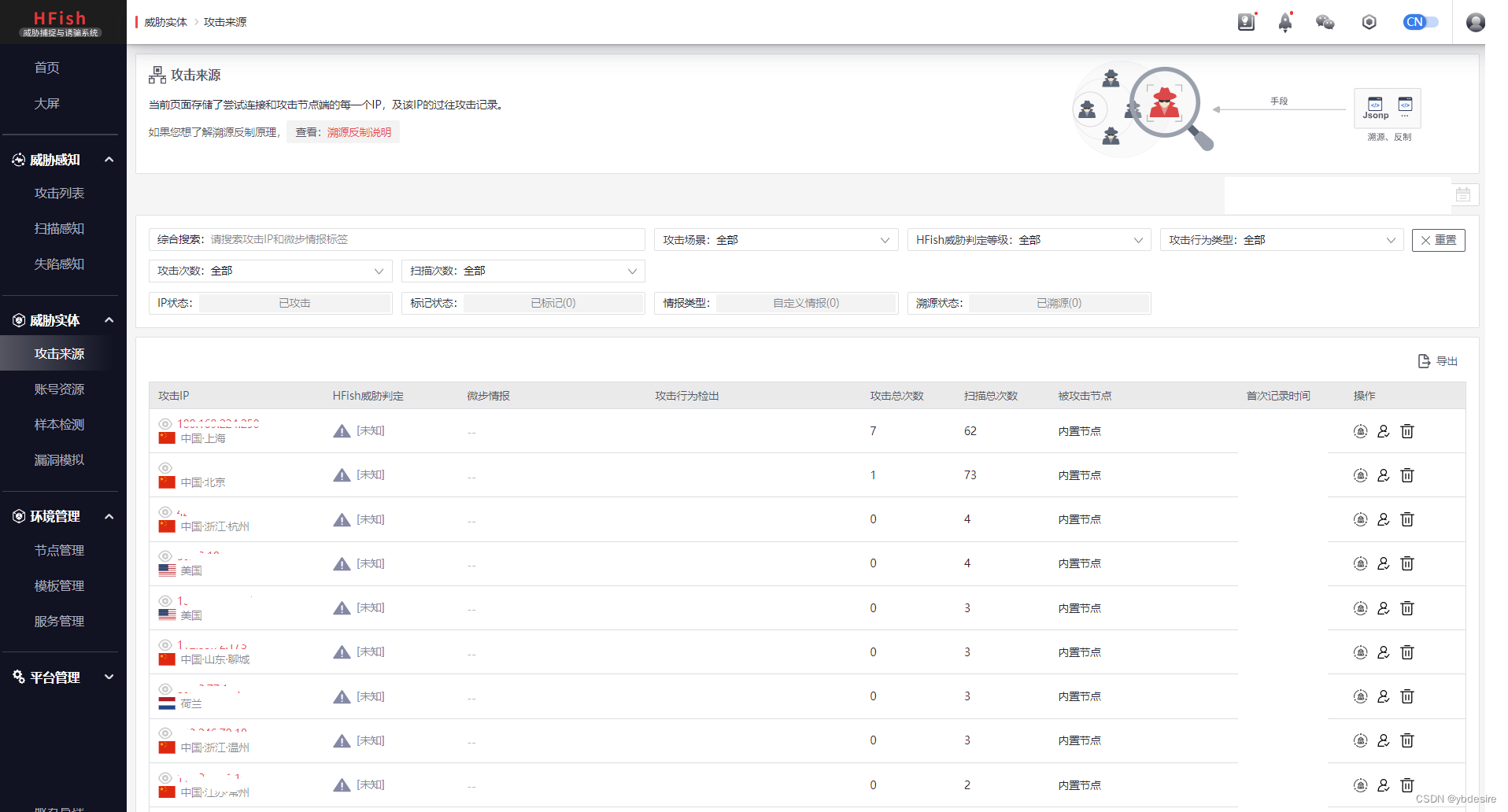The height and width of the screenshot is (812, 1508).
Task: Click 威胁实体 in breadcrumb
Action: 165,22
